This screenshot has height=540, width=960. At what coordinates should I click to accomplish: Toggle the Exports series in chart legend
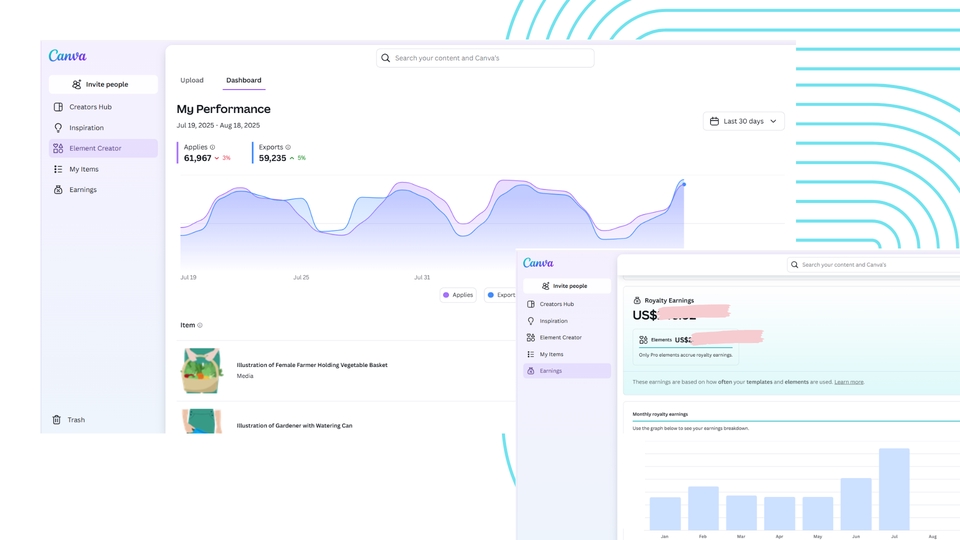(x=500, y=295)
